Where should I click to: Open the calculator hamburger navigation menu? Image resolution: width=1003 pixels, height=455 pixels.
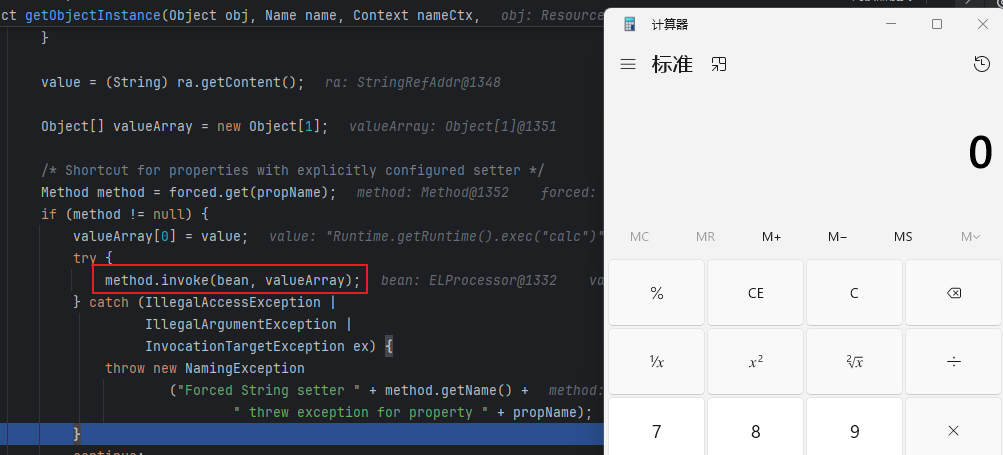(x=628, y=64)
